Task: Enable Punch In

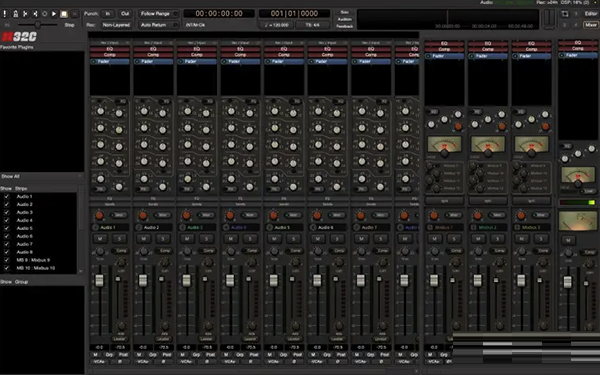Action: pos(108,14)
